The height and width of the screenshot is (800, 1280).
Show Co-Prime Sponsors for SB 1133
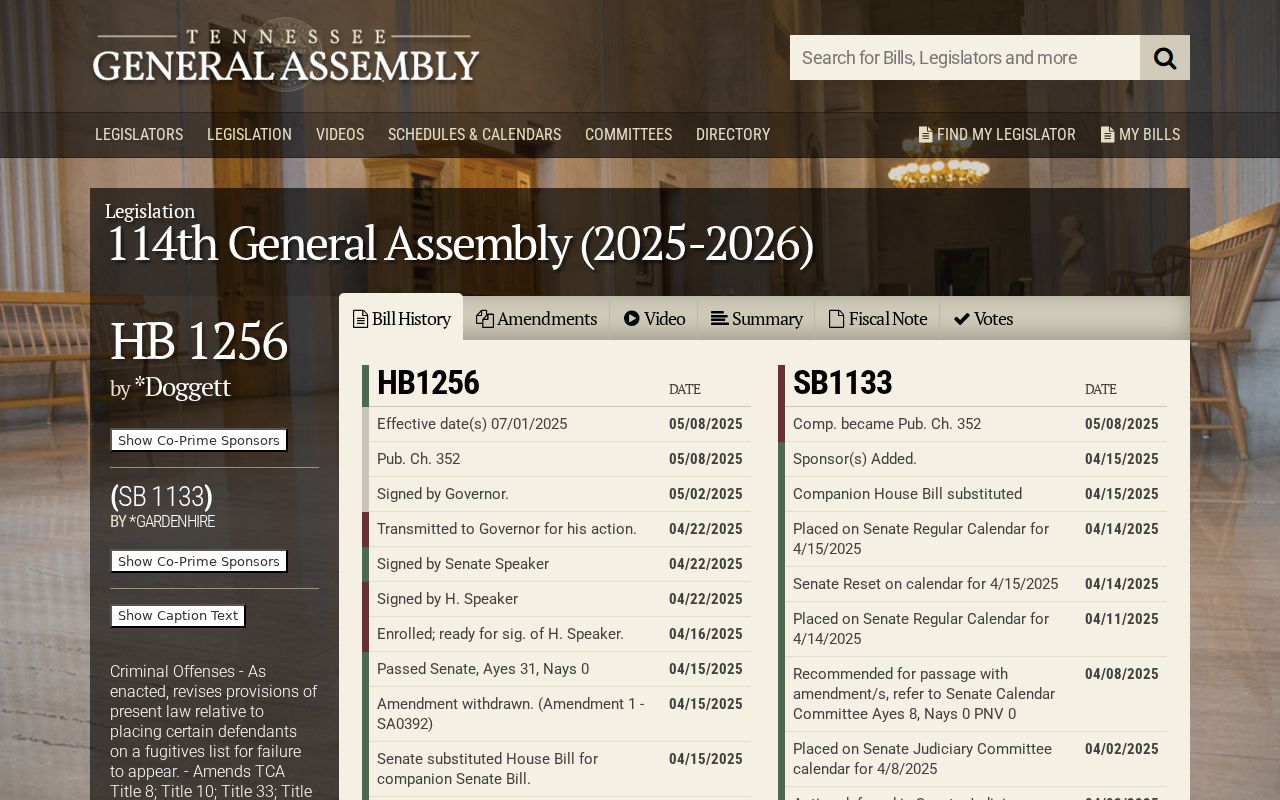tap(199, 561)
